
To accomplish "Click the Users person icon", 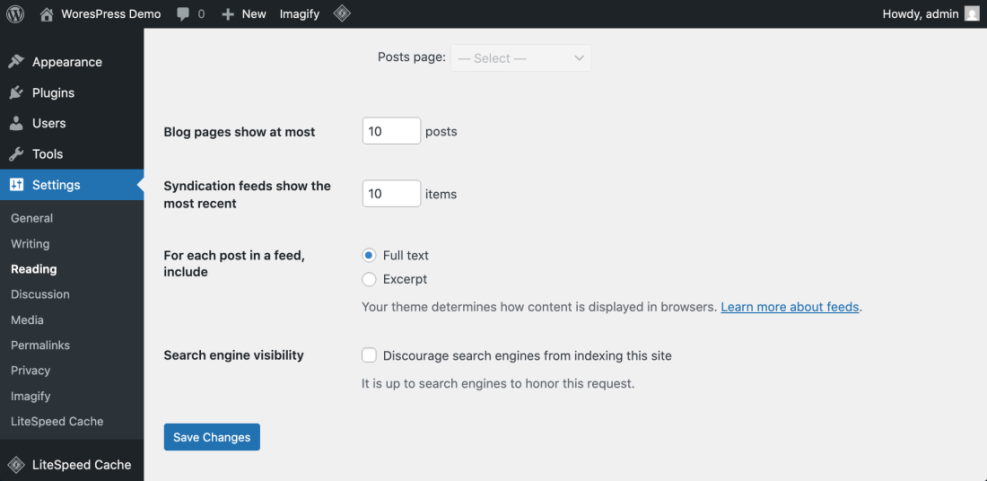I will point(16,123).
